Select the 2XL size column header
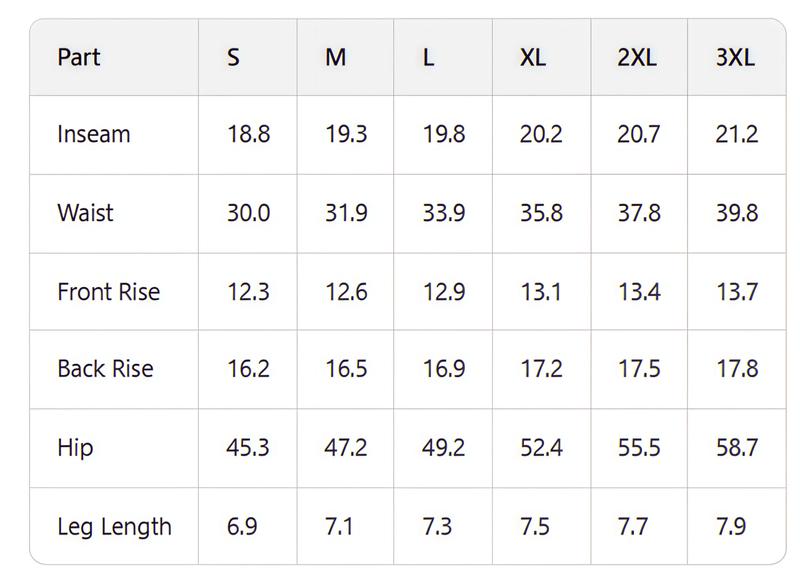Viewport: 800px width, 583px height. click(637, 57)
